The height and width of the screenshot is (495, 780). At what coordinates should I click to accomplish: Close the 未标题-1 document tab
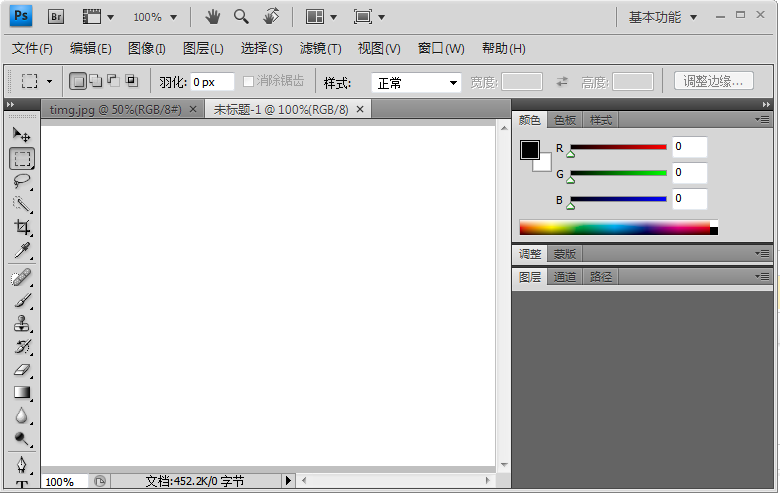click(x=360, y=109)
